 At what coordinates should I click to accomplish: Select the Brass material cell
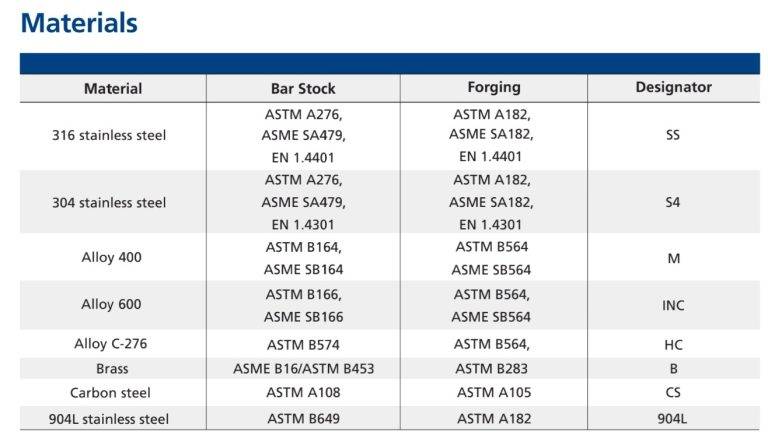pyautogui.click(x=112, y=368)
